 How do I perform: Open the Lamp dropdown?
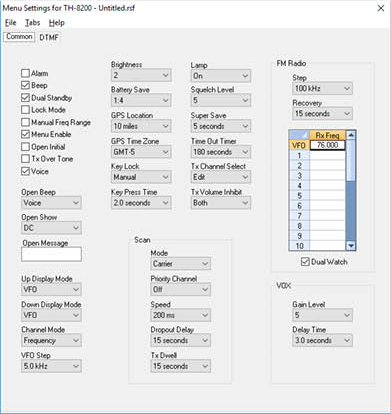click(221, 76)
